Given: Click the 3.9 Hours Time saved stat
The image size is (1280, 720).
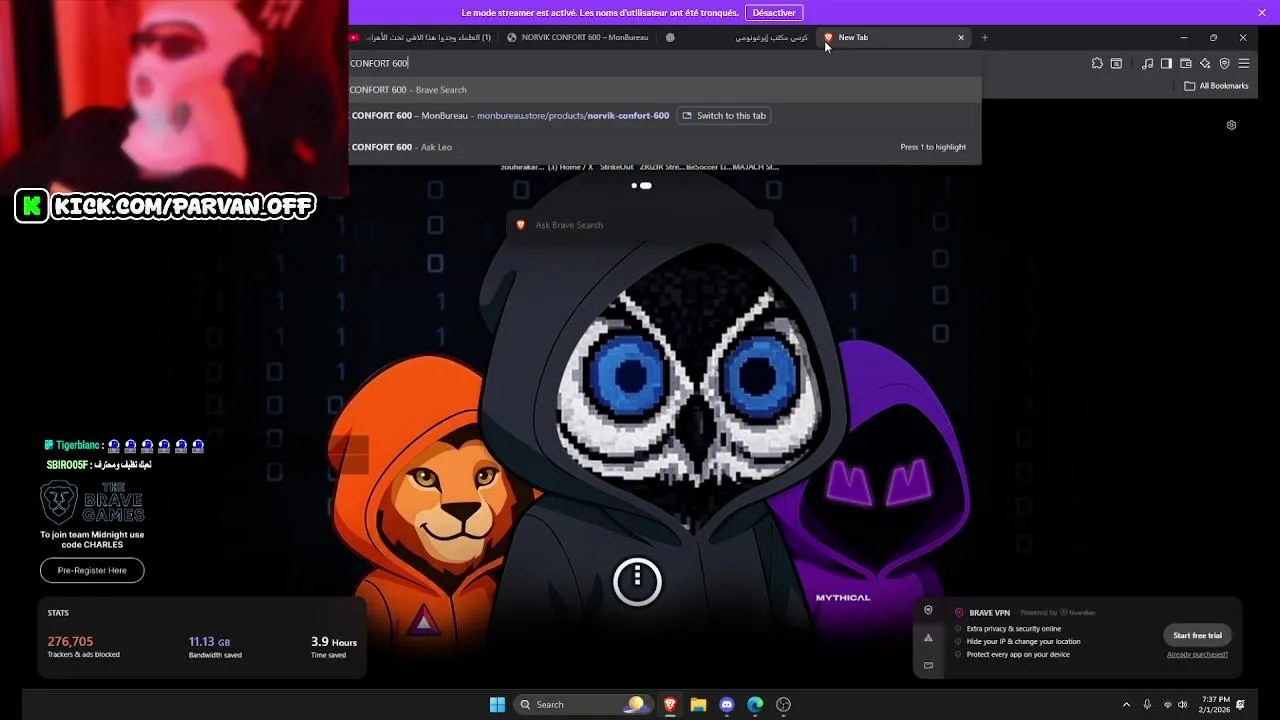Looking at the screenshot, I should (333, 647).
